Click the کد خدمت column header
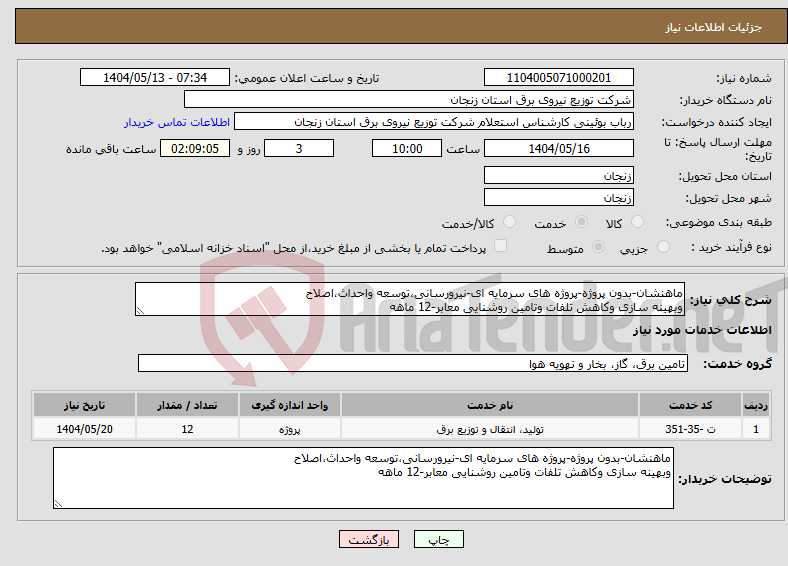Viewport: 788px width, 566px height. [690, 405]
